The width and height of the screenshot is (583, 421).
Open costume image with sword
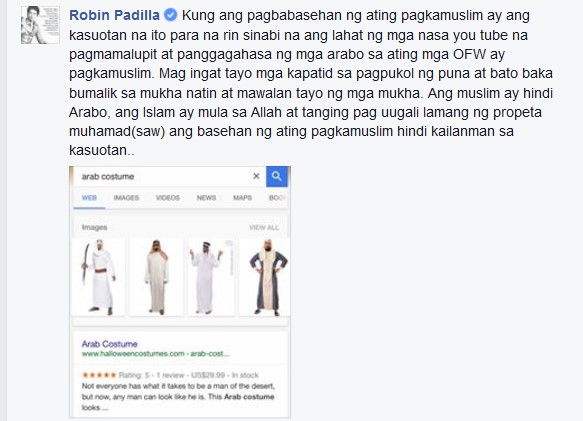pyautogui.click(x=99, y=277)
